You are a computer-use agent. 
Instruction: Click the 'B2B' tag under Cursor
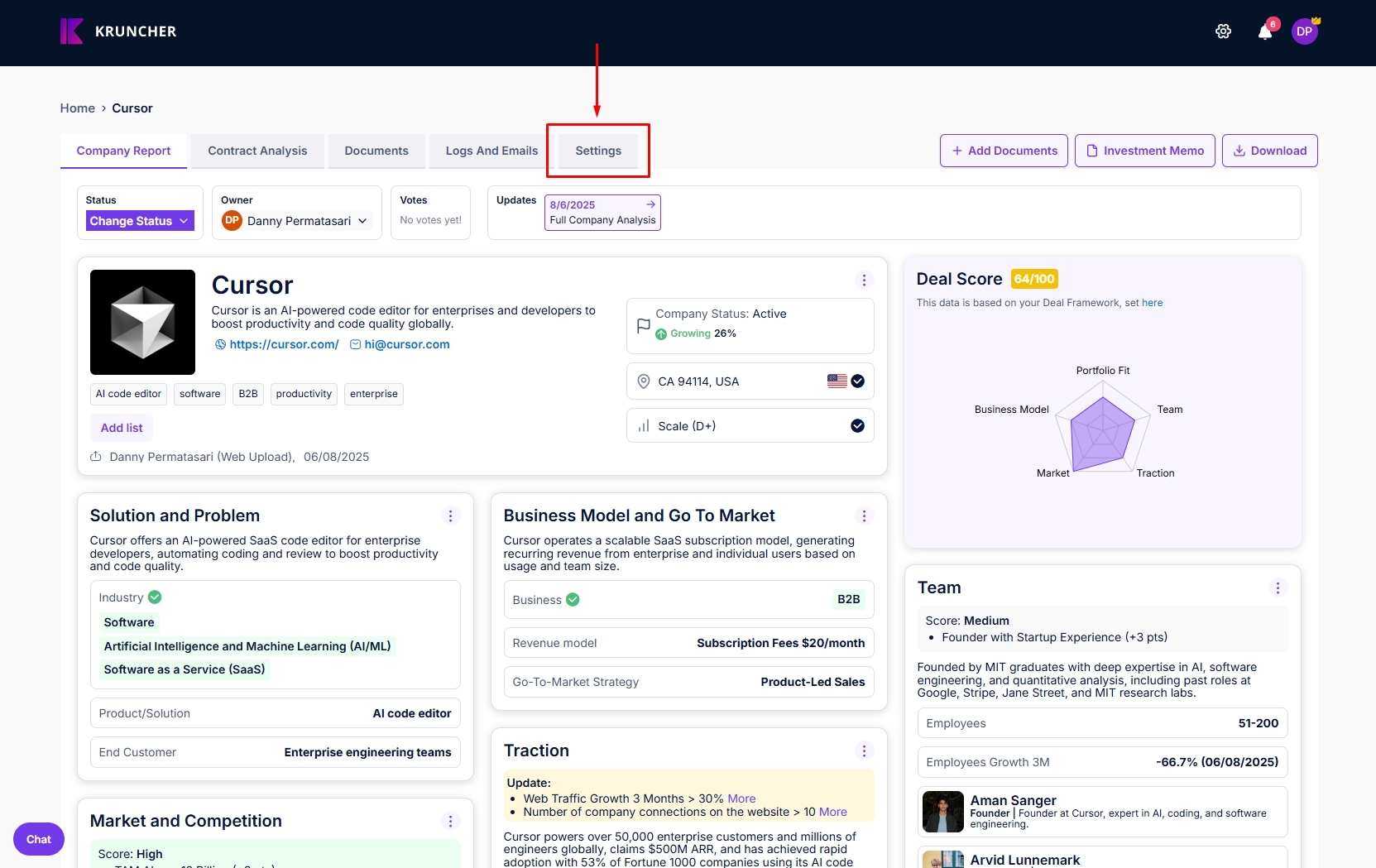248,394
